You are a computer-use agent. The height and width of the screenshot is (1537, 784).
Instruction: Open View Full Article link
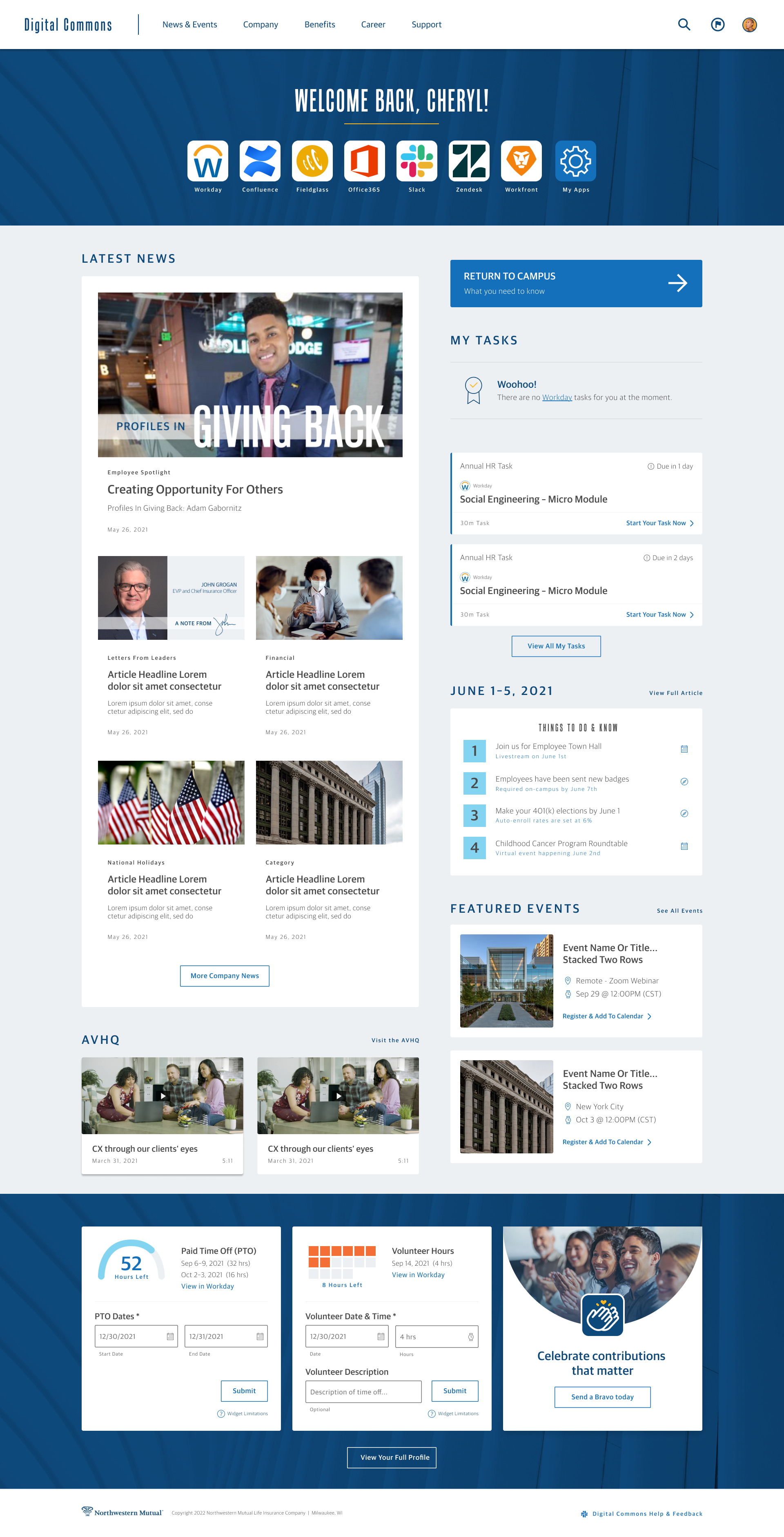tap(675, 693)
